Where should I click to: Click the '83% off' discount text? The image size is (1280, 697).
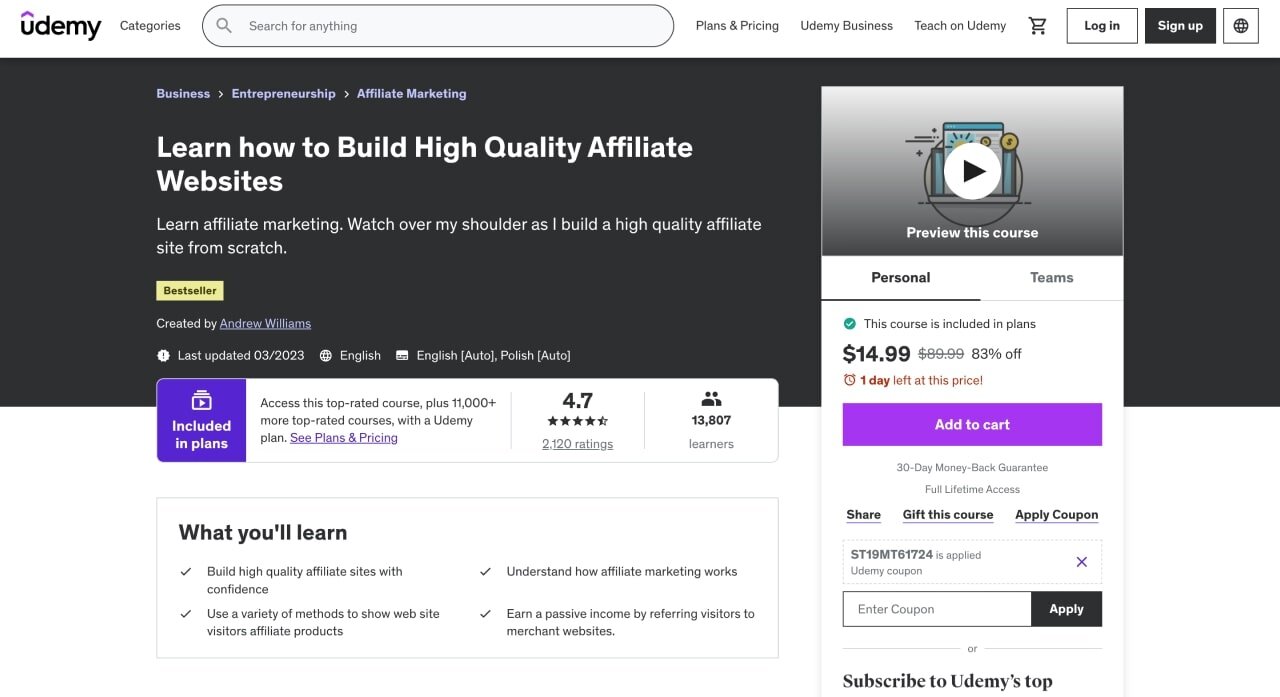[996, 354]
